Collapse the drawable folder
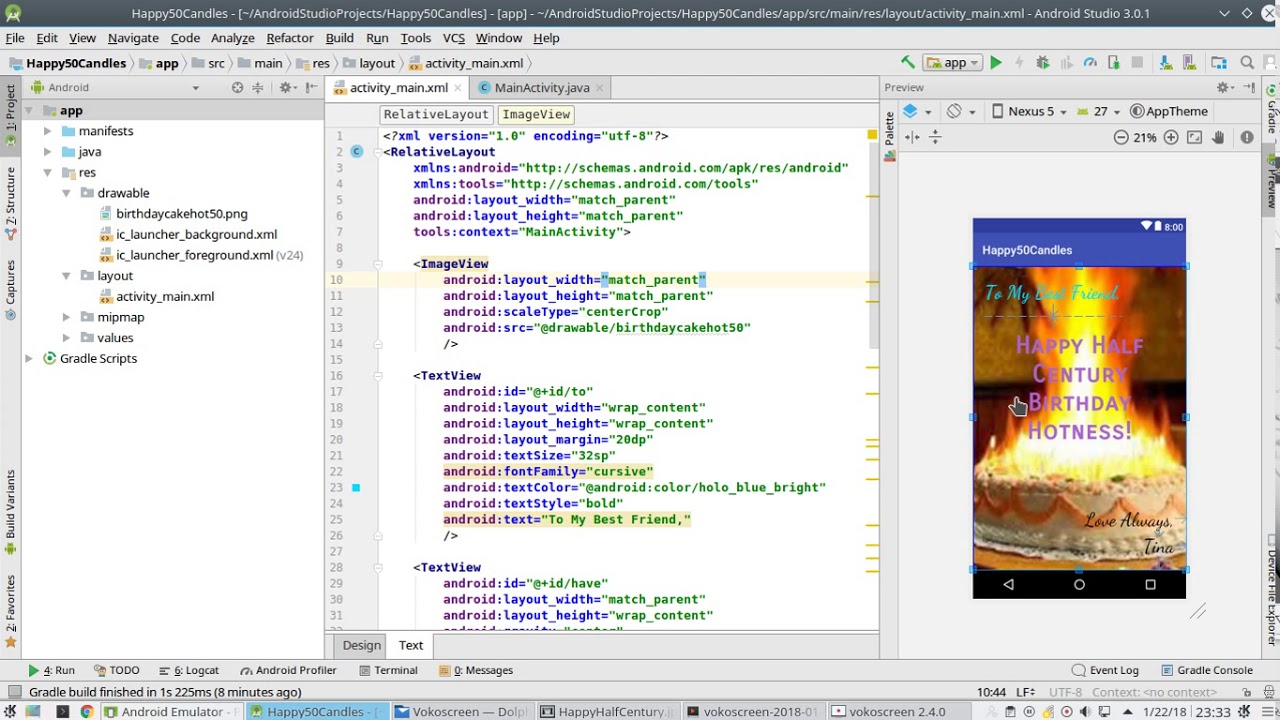Image resolution: width=1280 pixels, height=720 pixels. [66, 193]
